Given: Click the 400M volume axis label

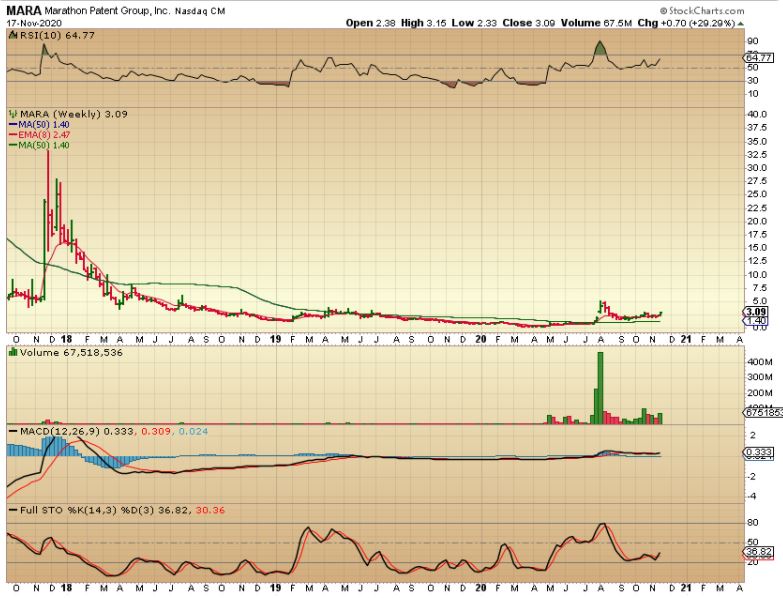Looking at the screenshot, I should click(759, 361).
